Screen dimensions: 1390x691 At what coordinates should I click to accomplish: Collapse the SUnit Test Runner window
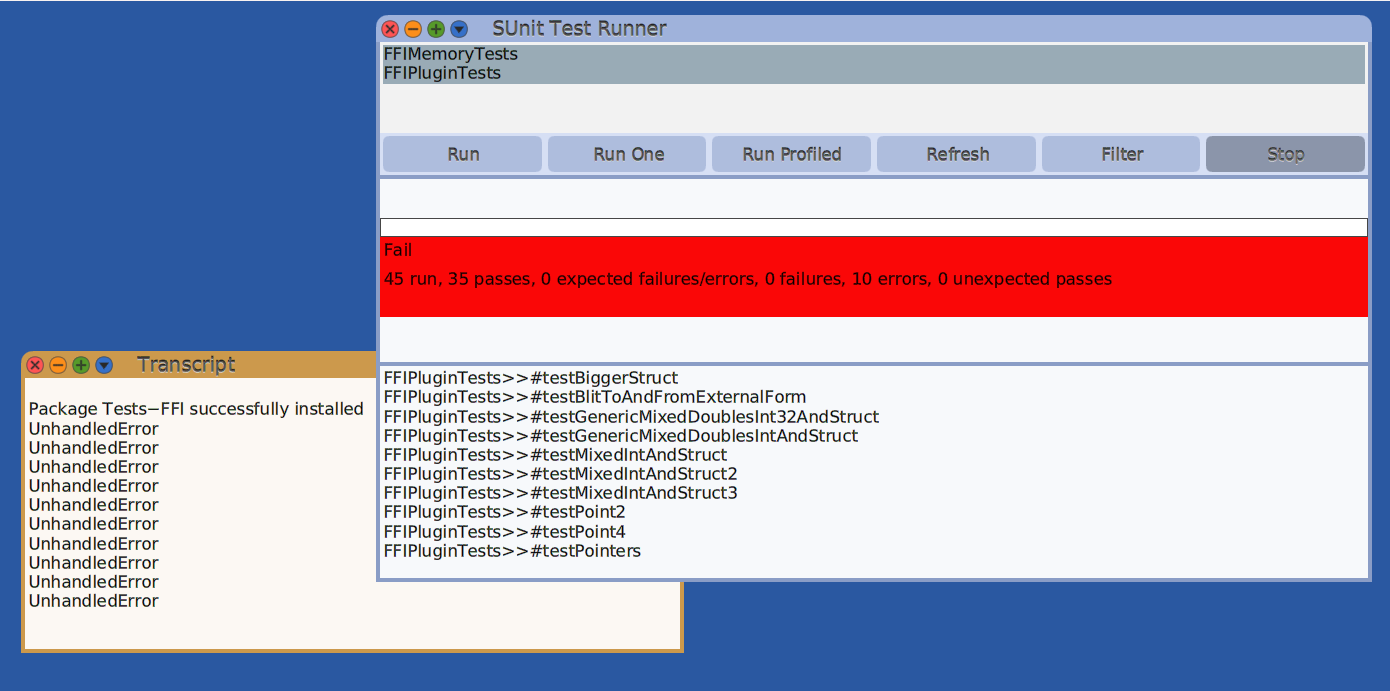[x=413, y=29]
